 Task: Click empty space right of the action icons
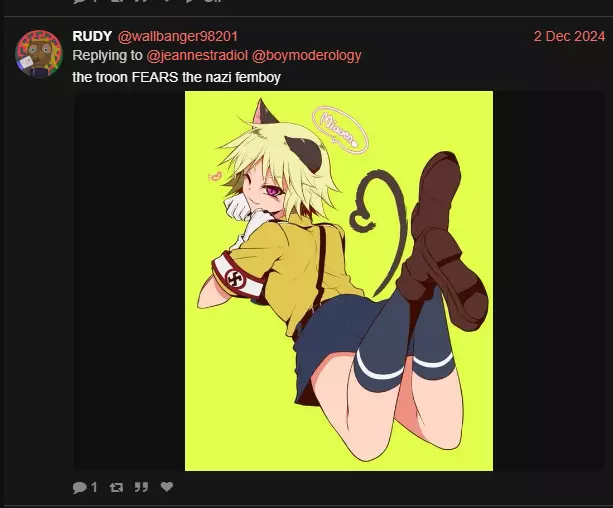pyautogui.click(x=391, y=487)
